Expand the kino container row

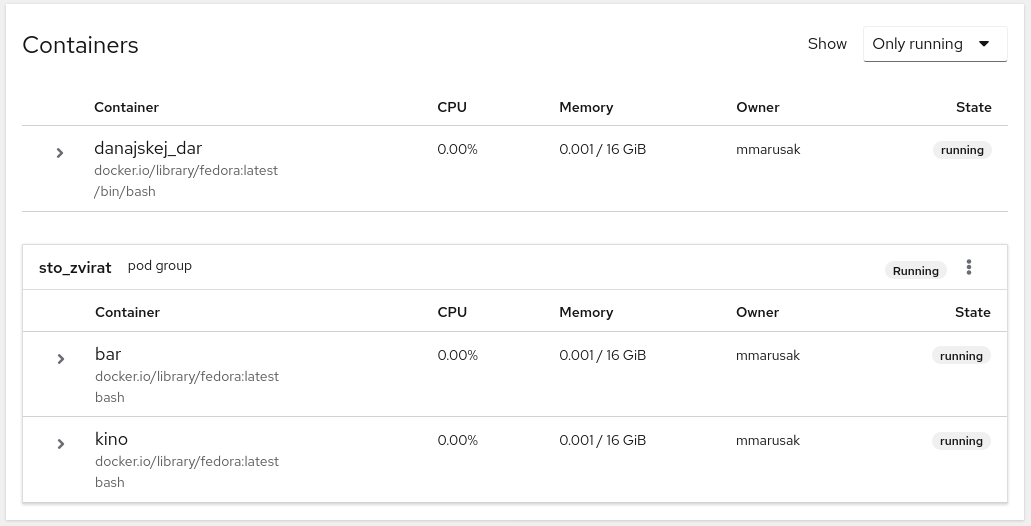[60, 444]
